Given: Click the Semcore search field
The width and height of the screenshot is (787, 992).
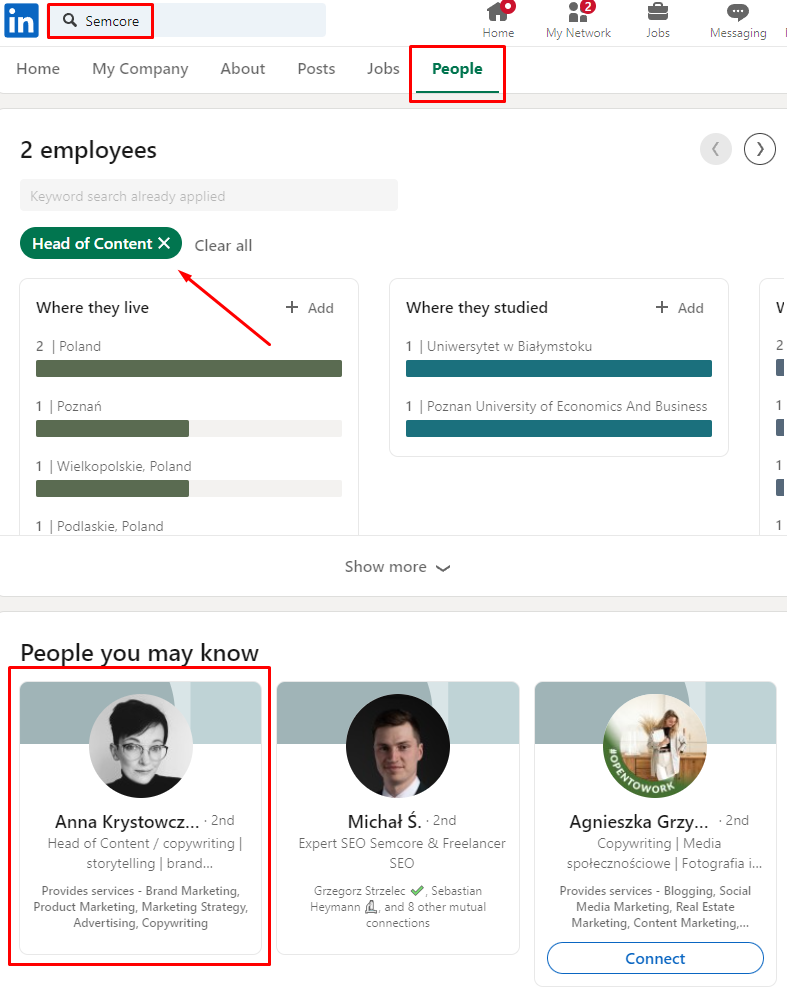Looking at the screenshot, I should click(188, 20).
